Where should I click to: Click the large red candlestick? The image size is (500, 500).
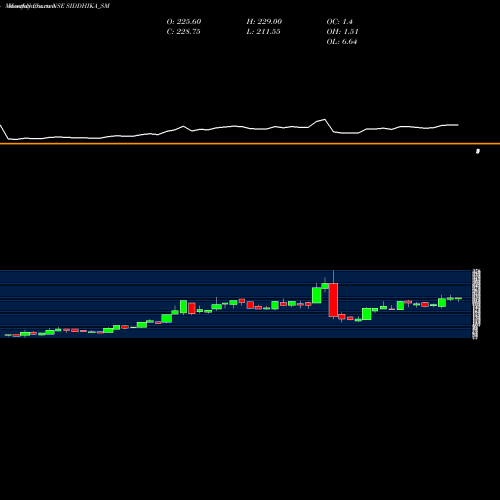pyautogui.click(x=333, y=300)
